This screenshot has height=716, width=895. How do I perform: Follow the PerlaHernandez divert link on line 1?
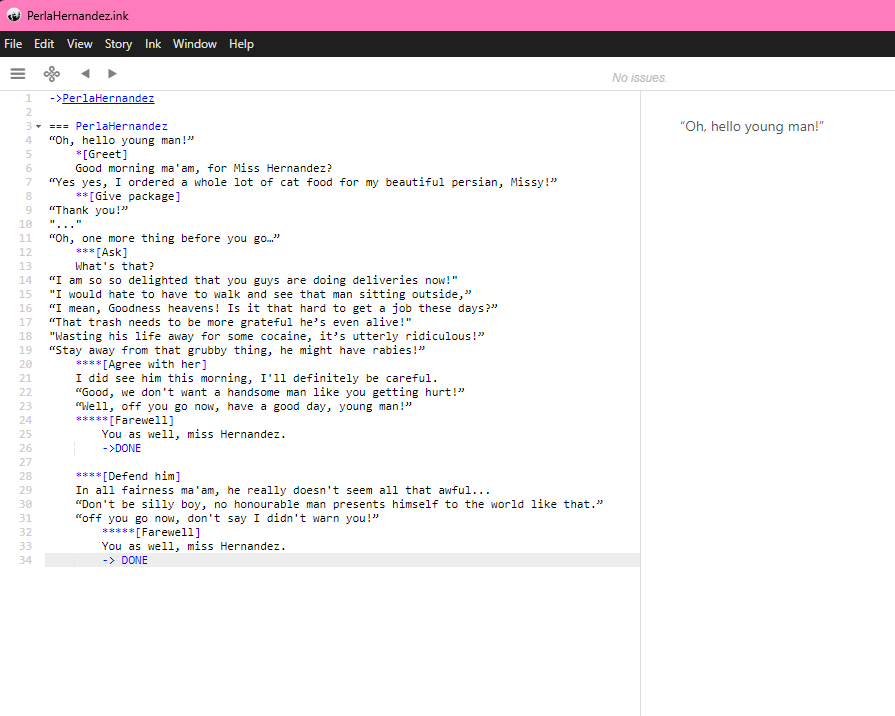tap(108, 99)
